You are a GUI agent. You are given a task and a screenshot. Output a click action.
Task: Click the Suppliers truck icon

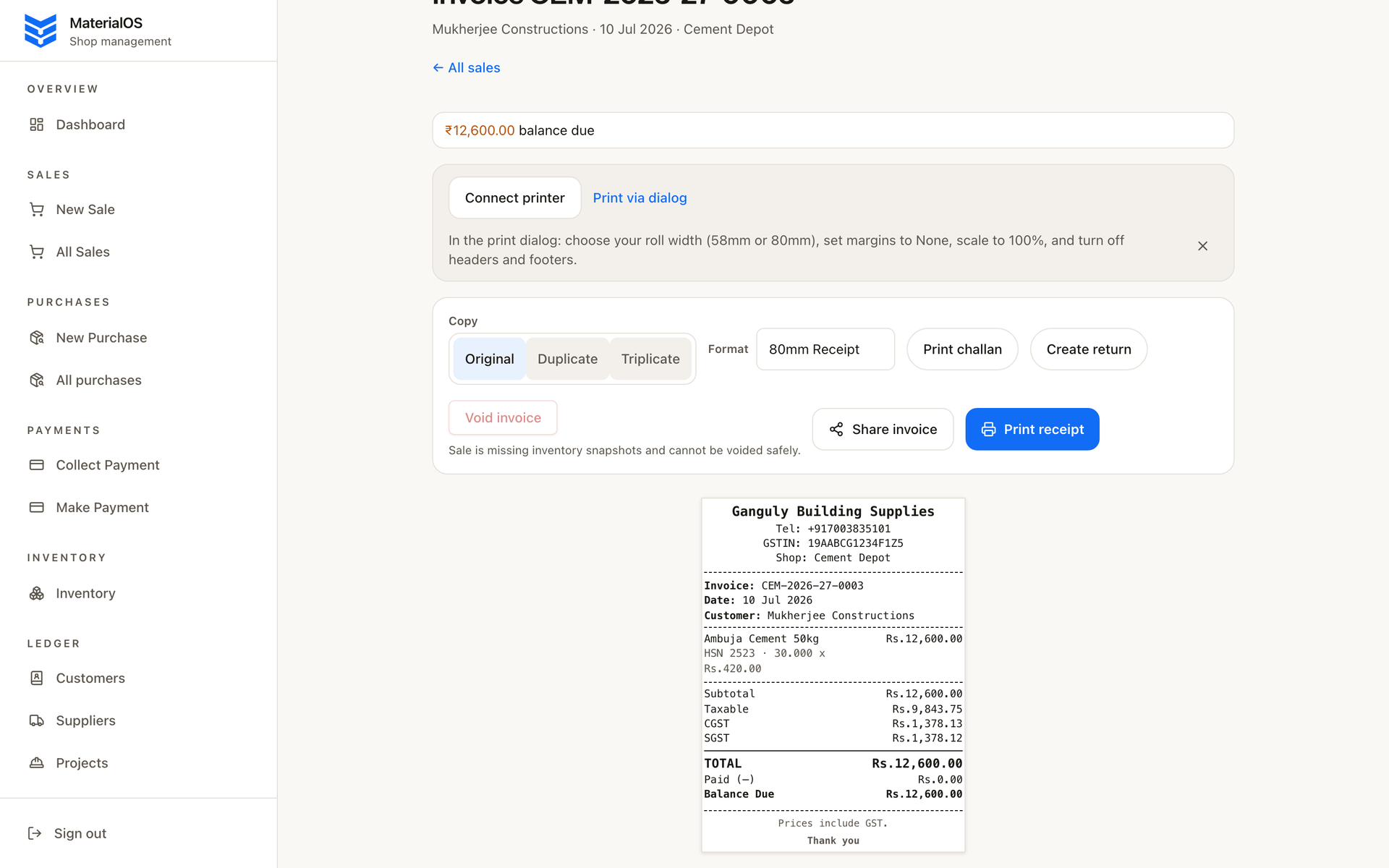point(37,720)
